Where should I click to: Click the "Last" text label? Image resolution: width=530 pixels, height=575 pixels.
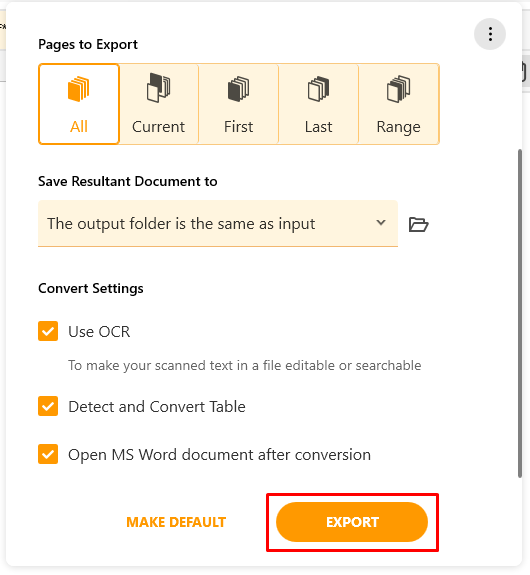pyautogui.click(x=318, y=127)
